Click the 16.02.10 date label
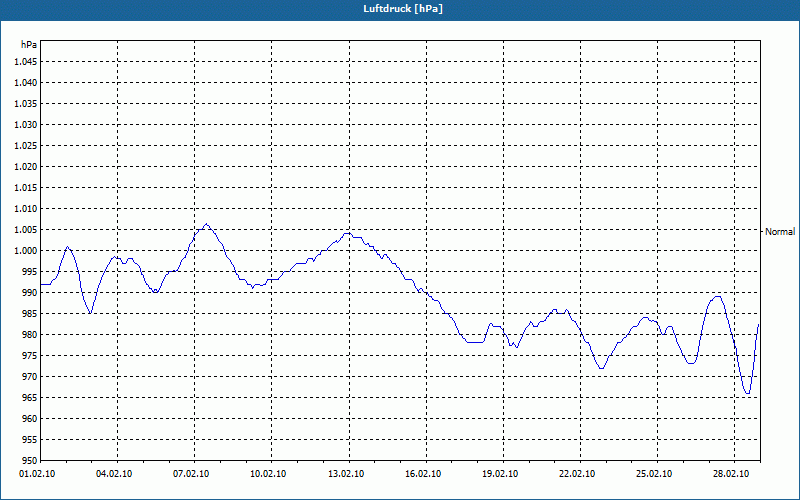The height and width of the screenshot is (500, 800). point(423,474)
